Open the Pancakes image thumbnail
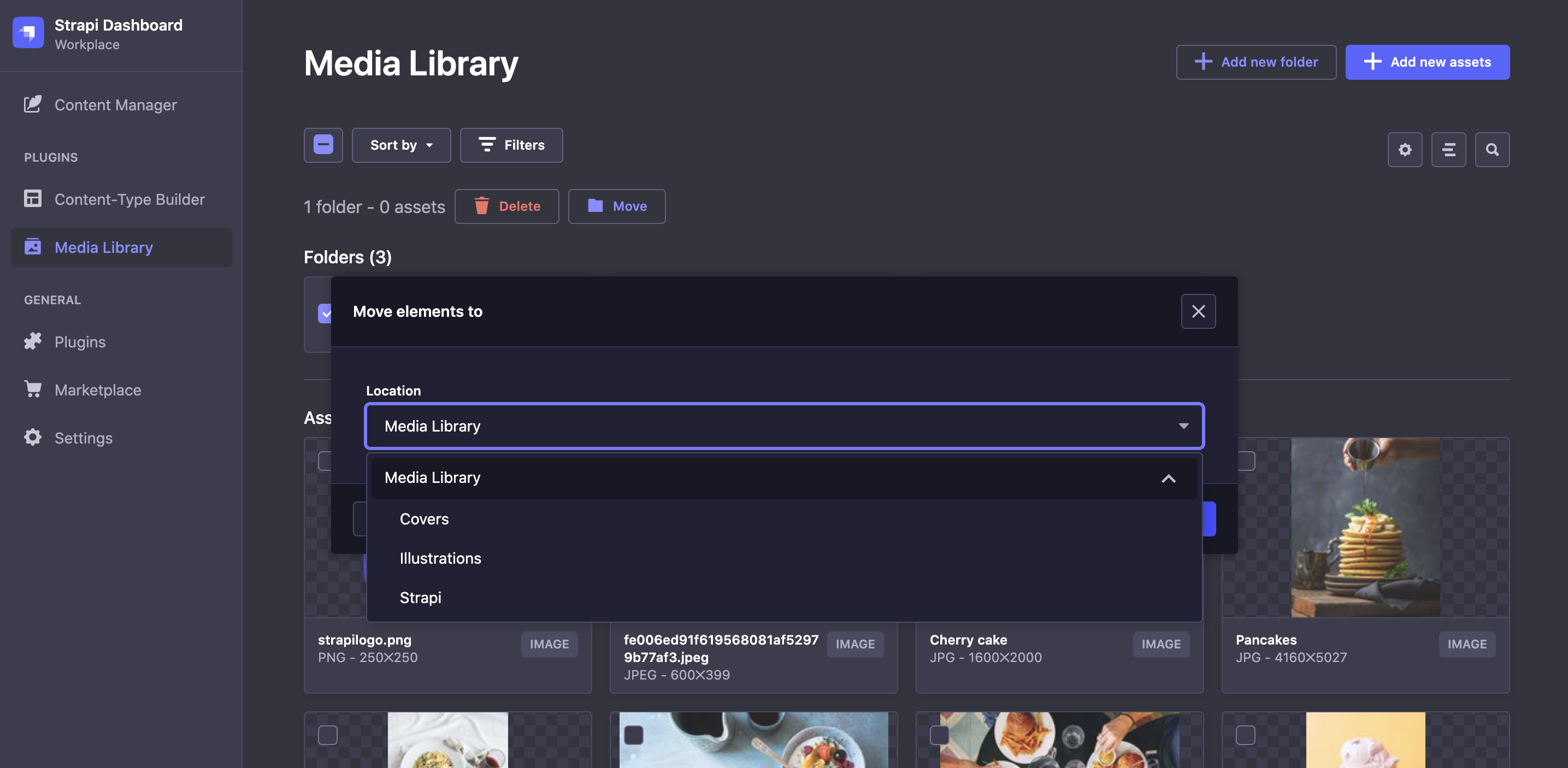Image resolution: width=1568 pixels, height=768 pixels. click(1365, 527)
